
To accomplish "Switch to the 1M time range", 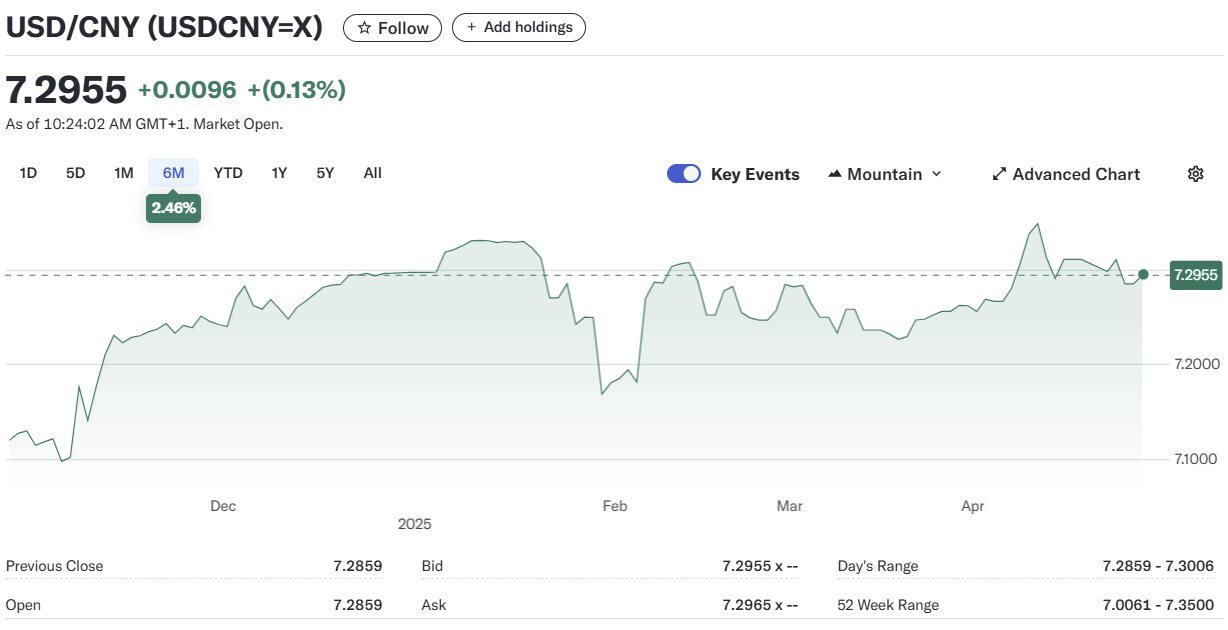I will coord(124,173).
